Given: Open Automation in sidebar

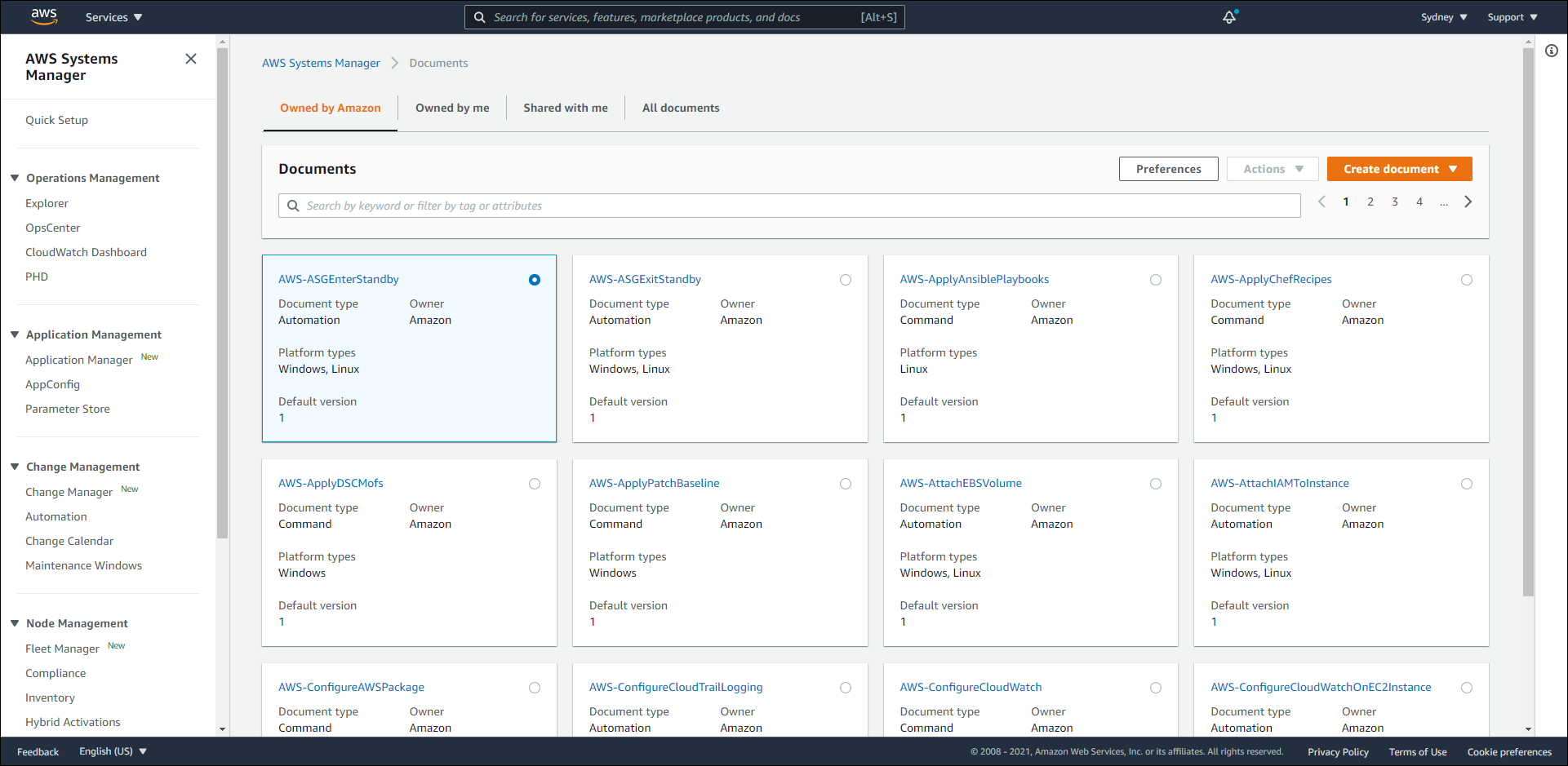Looking at the screenshot, I should pyautogui.click(x=56, y=516).
